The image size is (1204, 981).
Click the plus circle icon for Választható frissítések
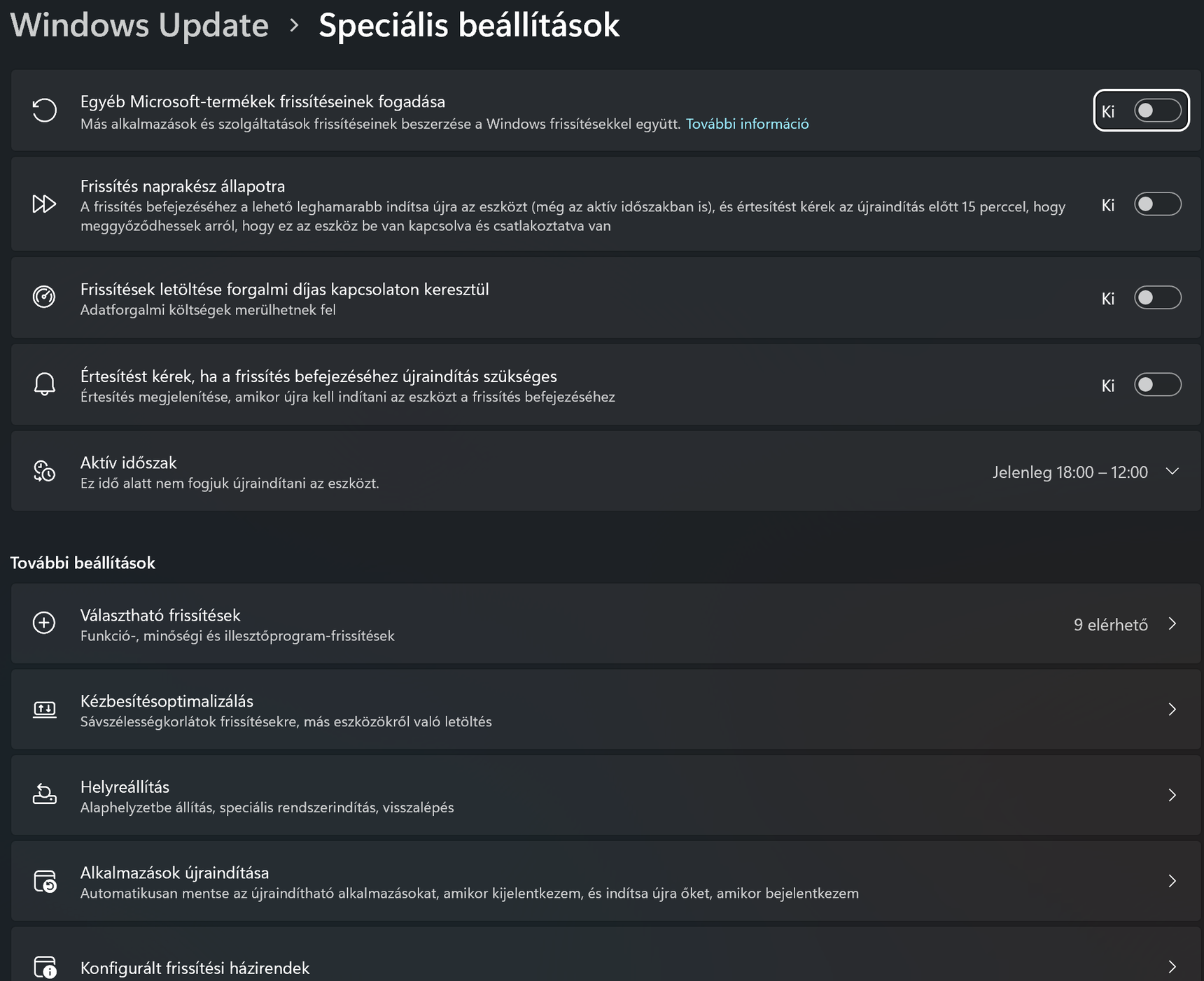(x=44, y=623)
